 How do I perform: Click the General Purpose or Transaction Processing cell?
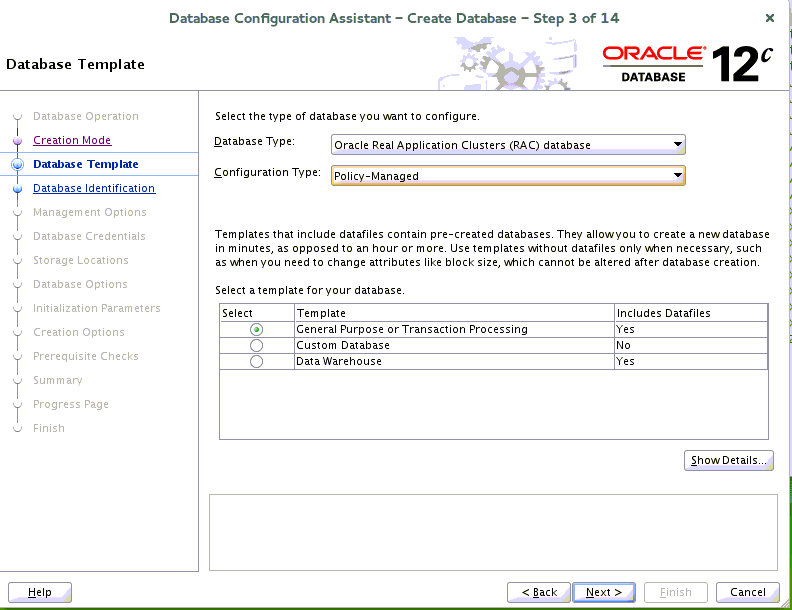pos(454,329)
